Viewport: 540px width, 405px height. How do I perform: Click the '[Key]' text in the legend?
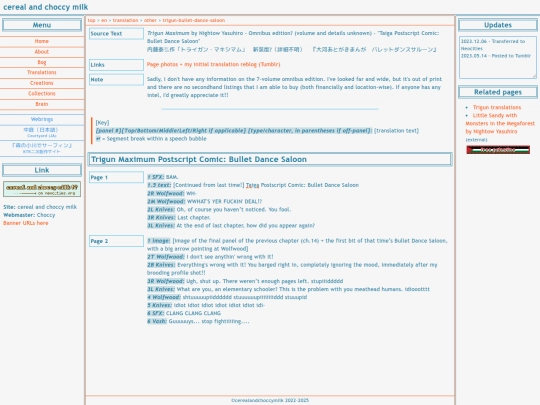[x=102, y=123]
